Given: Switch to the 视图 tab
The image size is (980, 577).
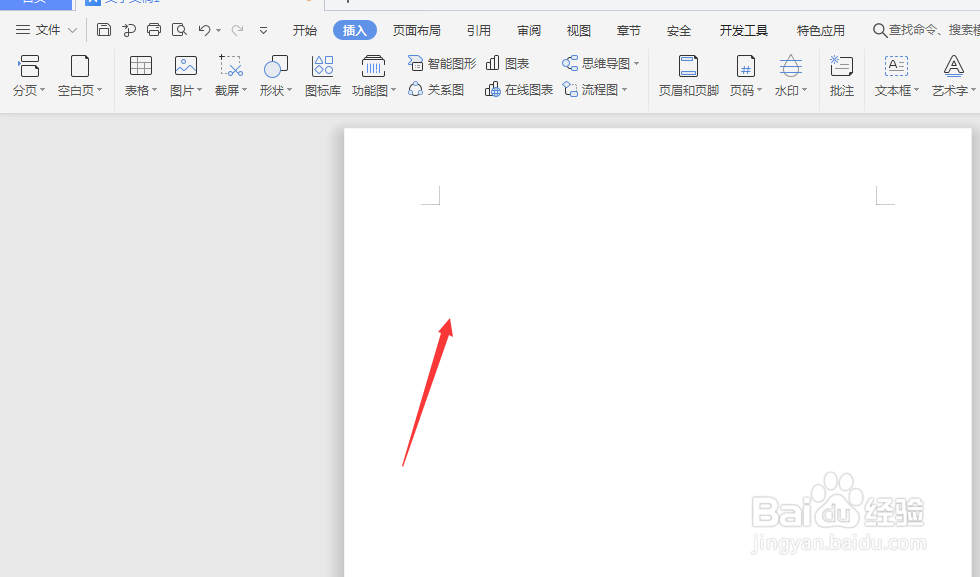Looking at the screenshot, I should click(579, 30).
